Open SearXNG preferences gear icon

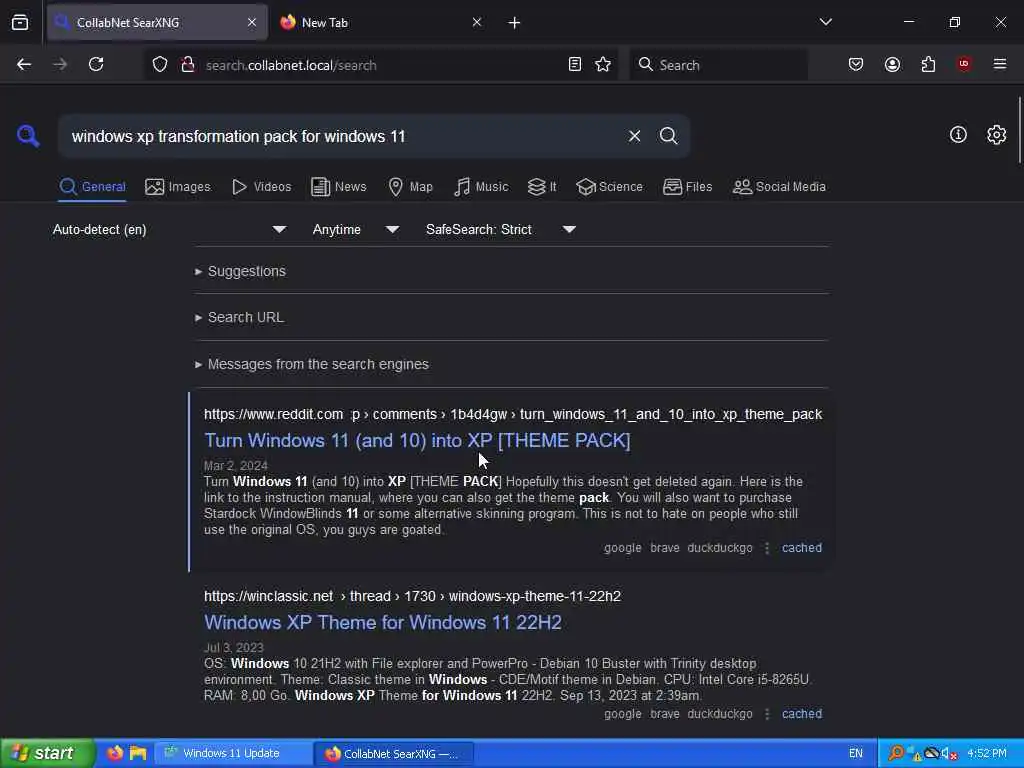(996, 135)
